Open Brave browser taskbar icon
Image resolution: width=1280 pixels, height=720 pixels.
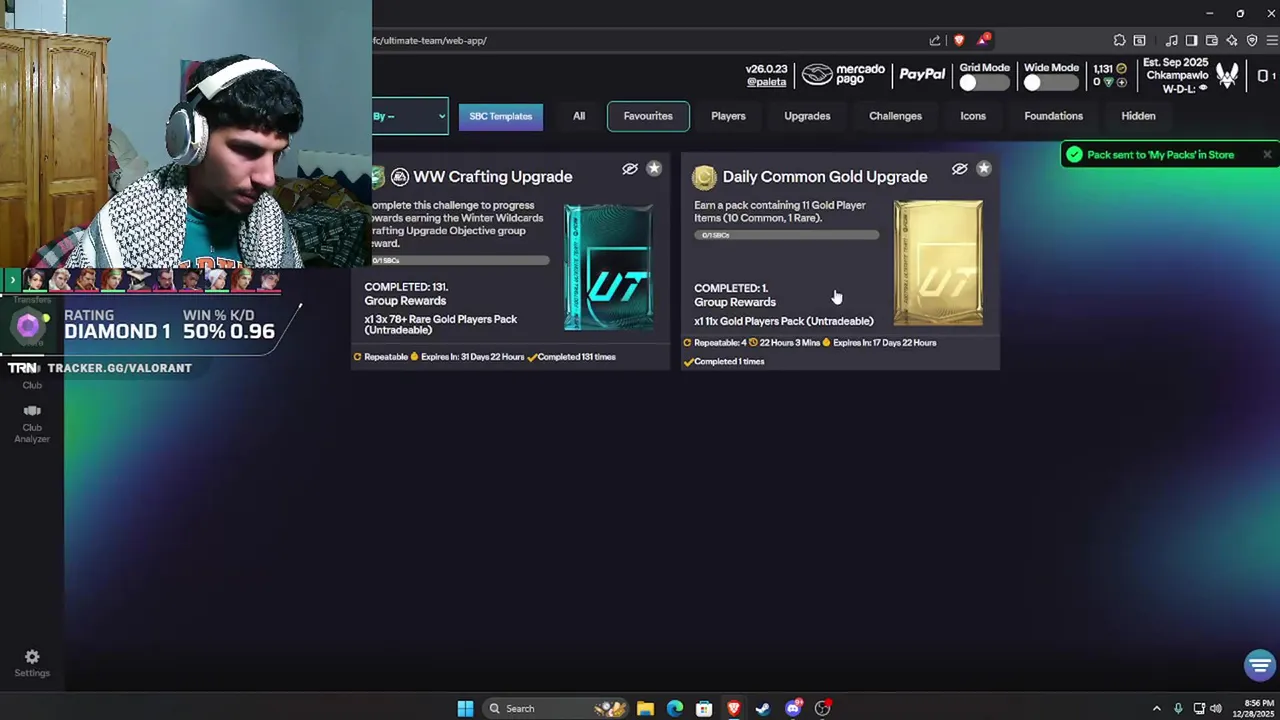click(x=734, y=708)
